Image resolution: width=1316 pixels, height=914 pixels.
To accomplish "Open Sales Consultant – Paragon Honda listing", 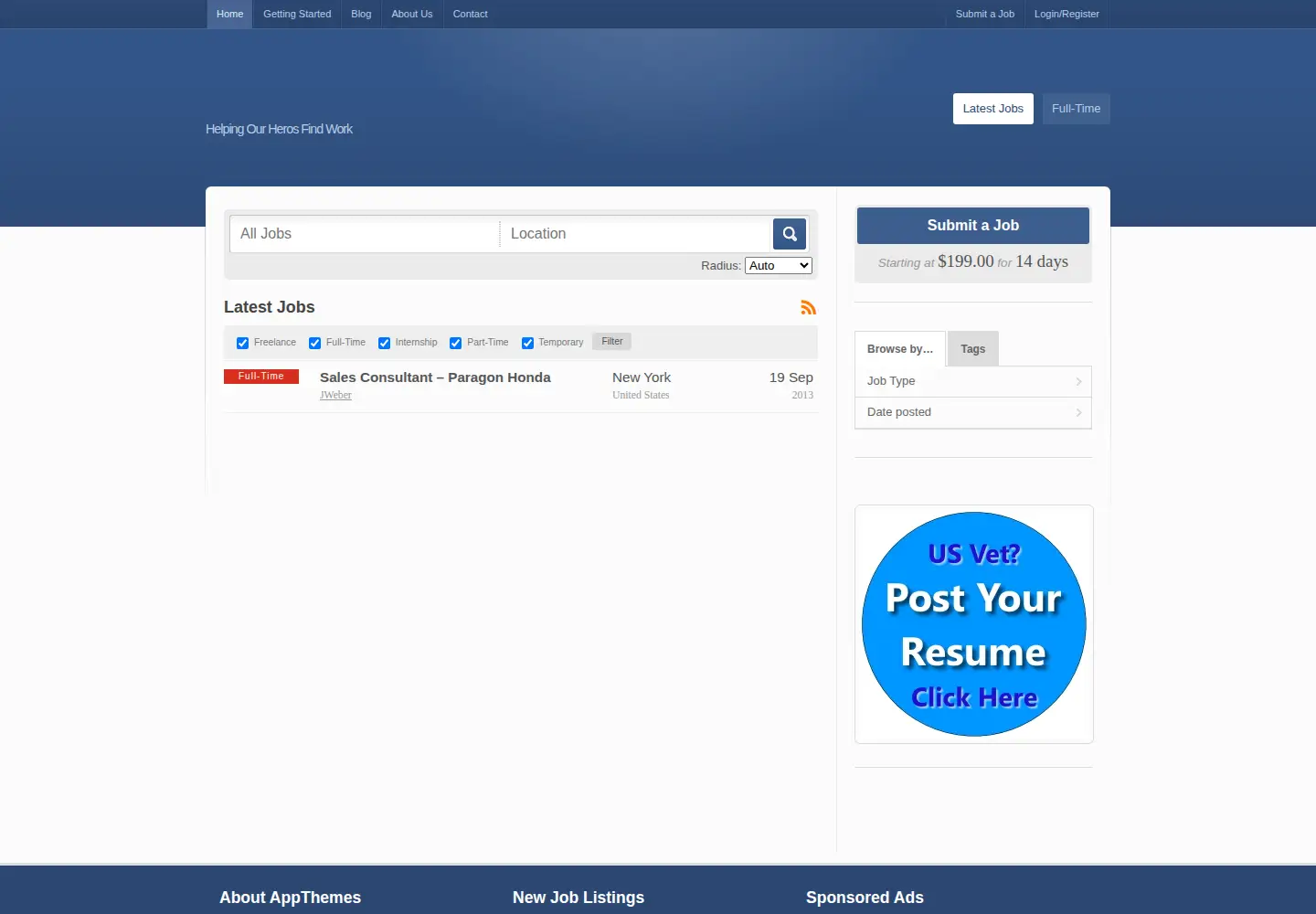I will coord(435,377).
